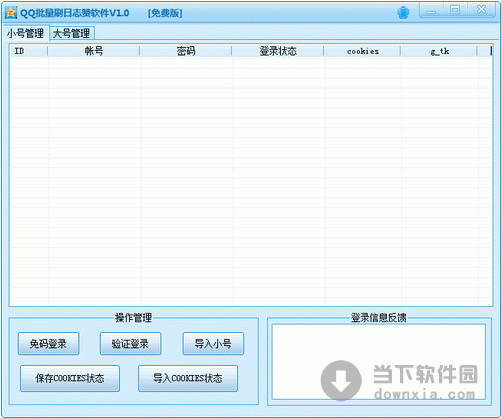The image size is (501, 418).
Task: Click the 验证登录 button
Action: (130, 344)
